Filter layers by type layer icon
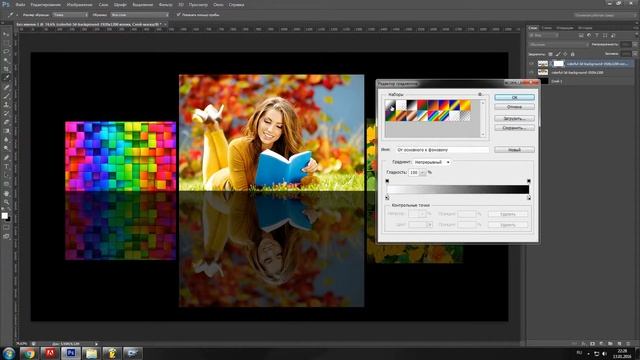Image resolution: width=640 pixels, height=360 pixels. pos(597,36)
